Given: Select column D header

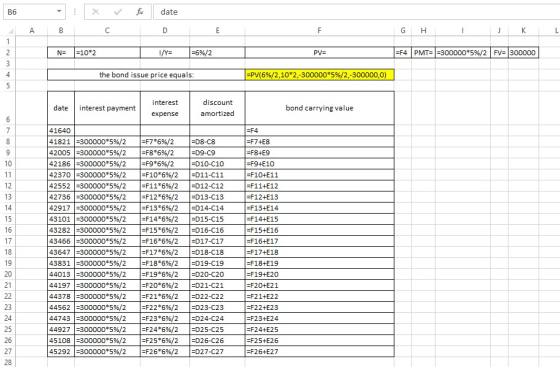Looking at the screenshot, I should pyautogui.click(x=165, y=31).
